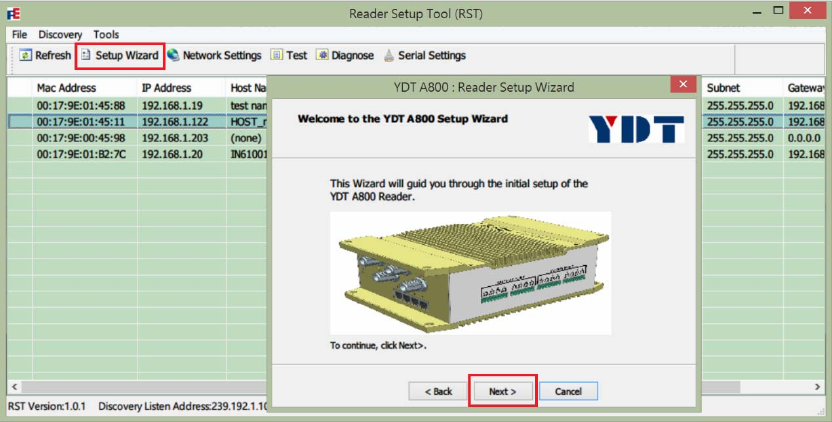Click the IP address 192.168.1.20

[172, 154]
